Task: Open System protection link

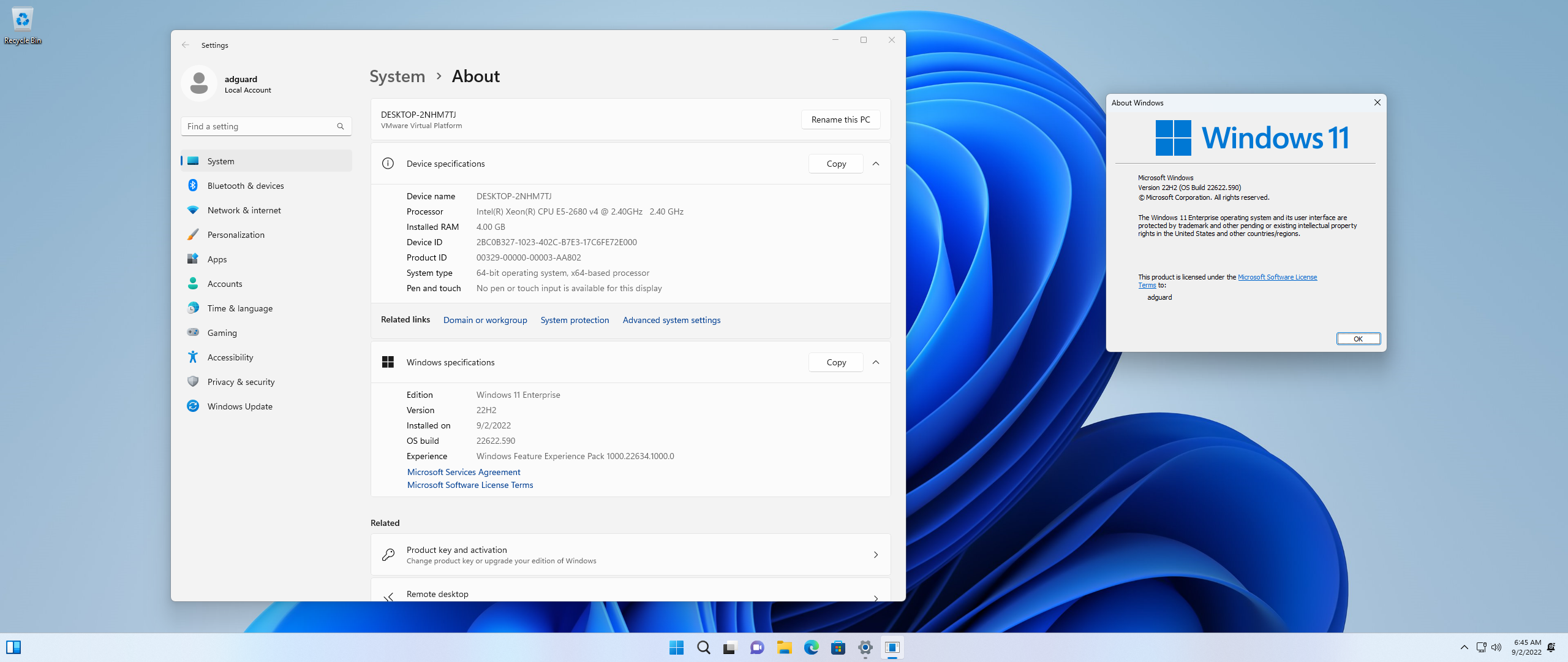Action: click(x=575, y=320)
